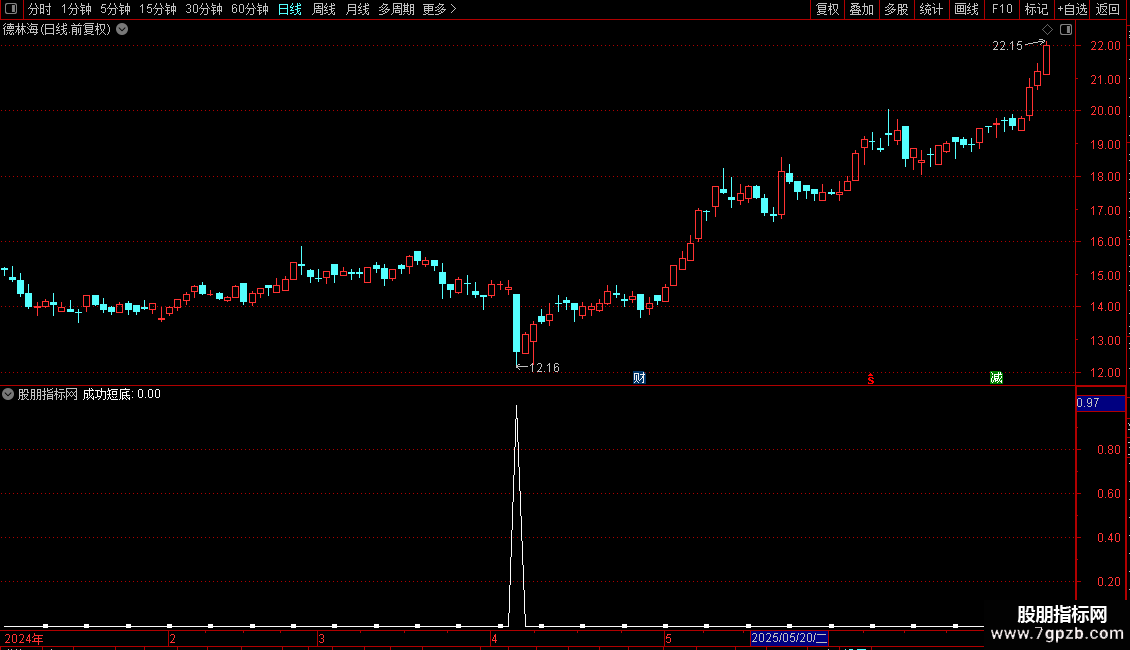This screenshot has height=650, width=1130.
Task: Switch to 分时 intraday view
Action: coord(40,9)
